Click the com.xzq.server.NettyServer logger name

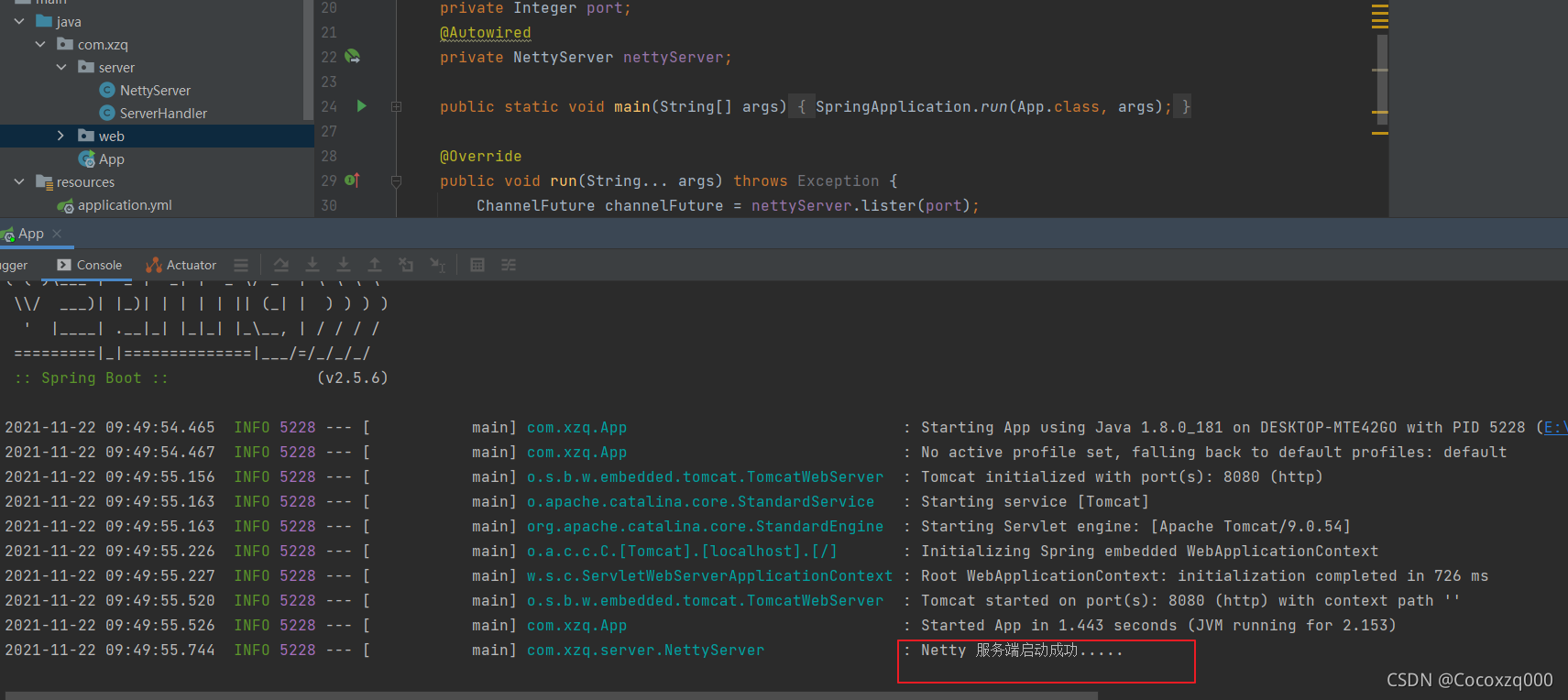coord(645,650)
